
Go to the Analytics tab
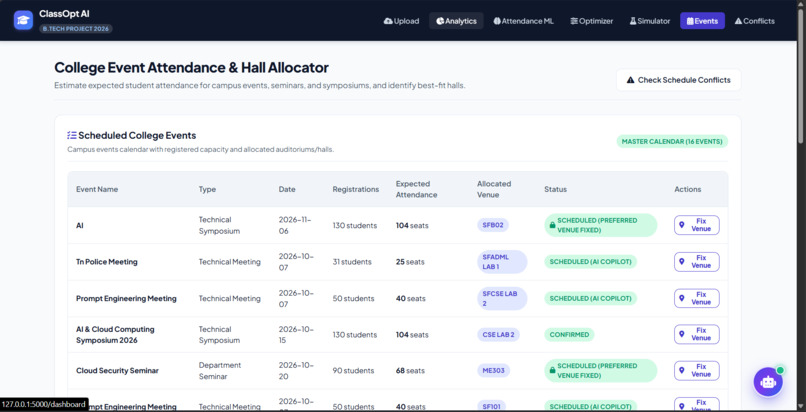point(456,21)
